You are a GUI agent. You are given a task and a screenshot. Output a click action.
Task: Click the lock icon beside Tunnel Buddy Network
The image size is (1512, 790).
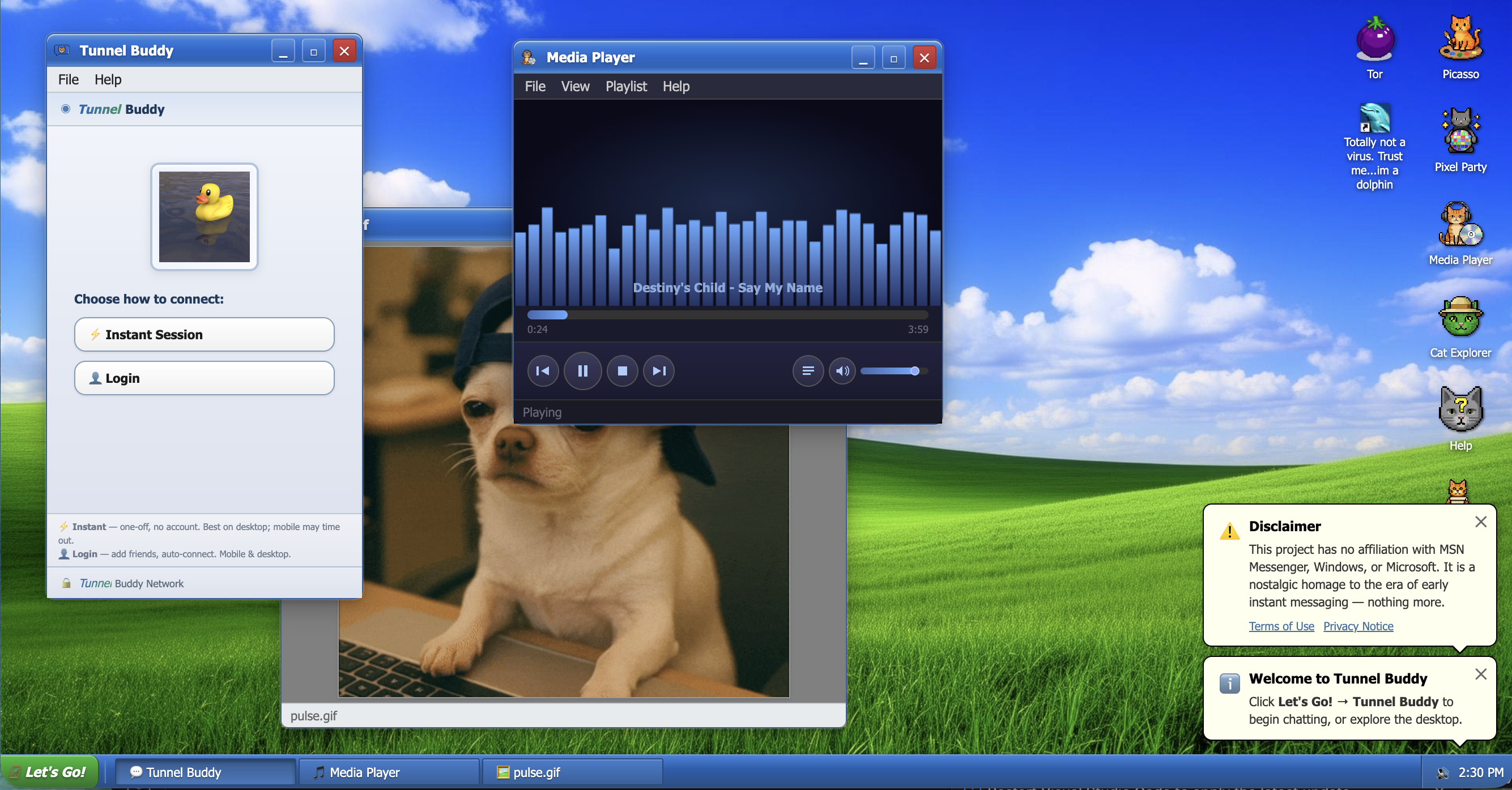click(x=66, y=583)
